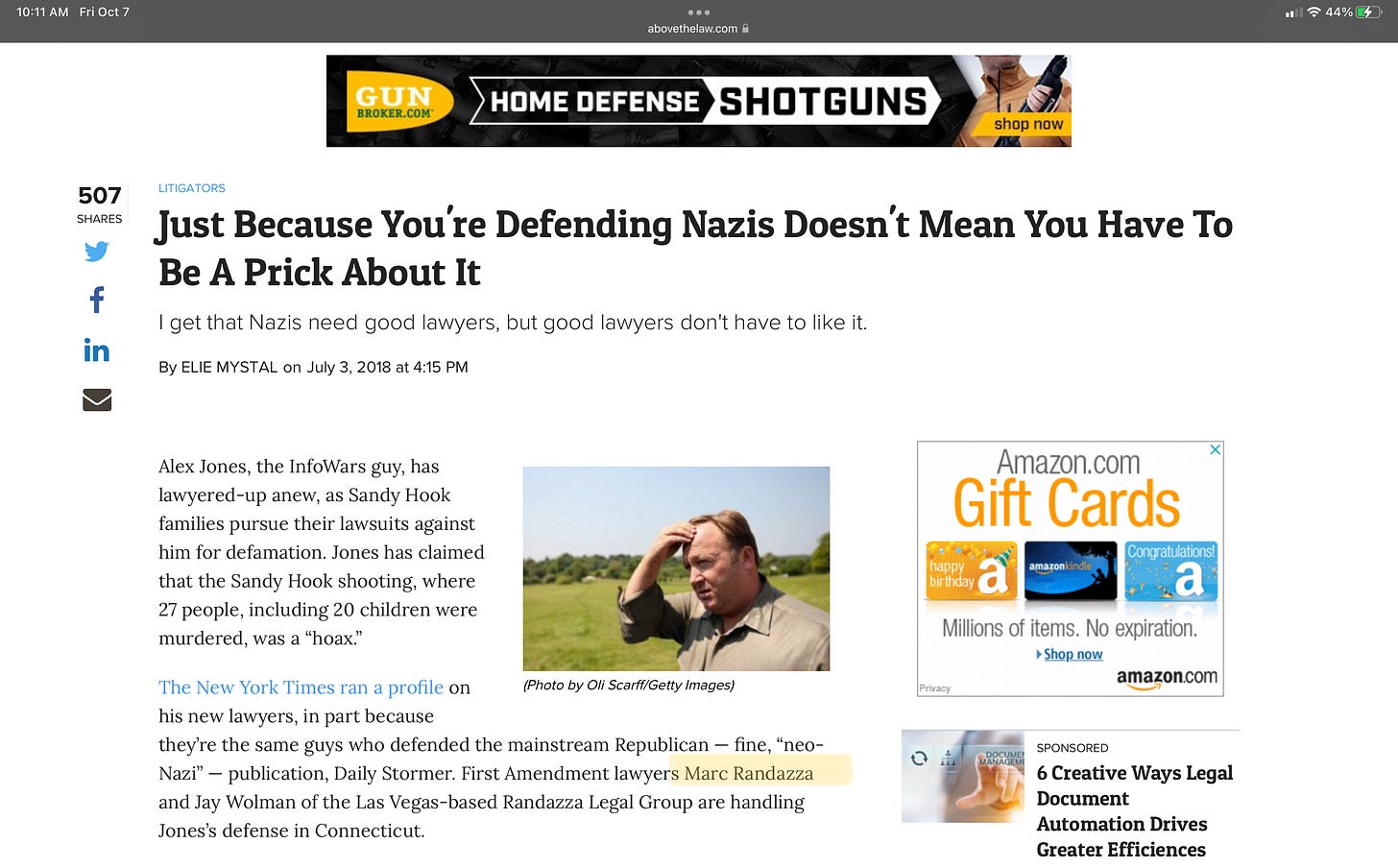Screen dimensions: 1398x868
Task: Tap the photo credit caption
Action: 629,685
